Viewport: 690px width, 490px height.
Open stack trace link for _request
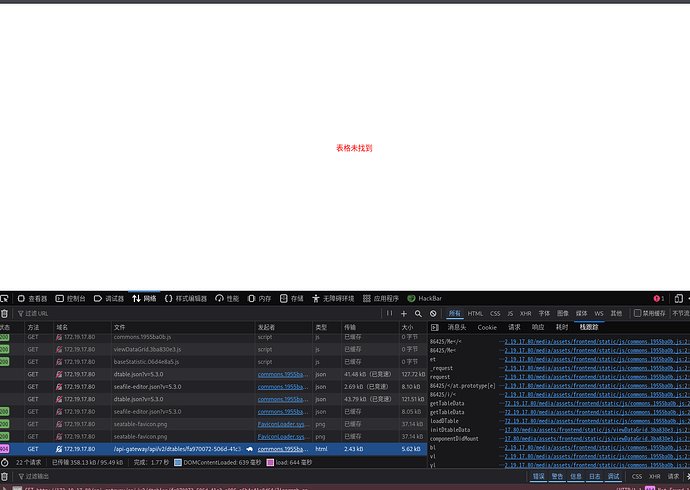tap(597, 368)
